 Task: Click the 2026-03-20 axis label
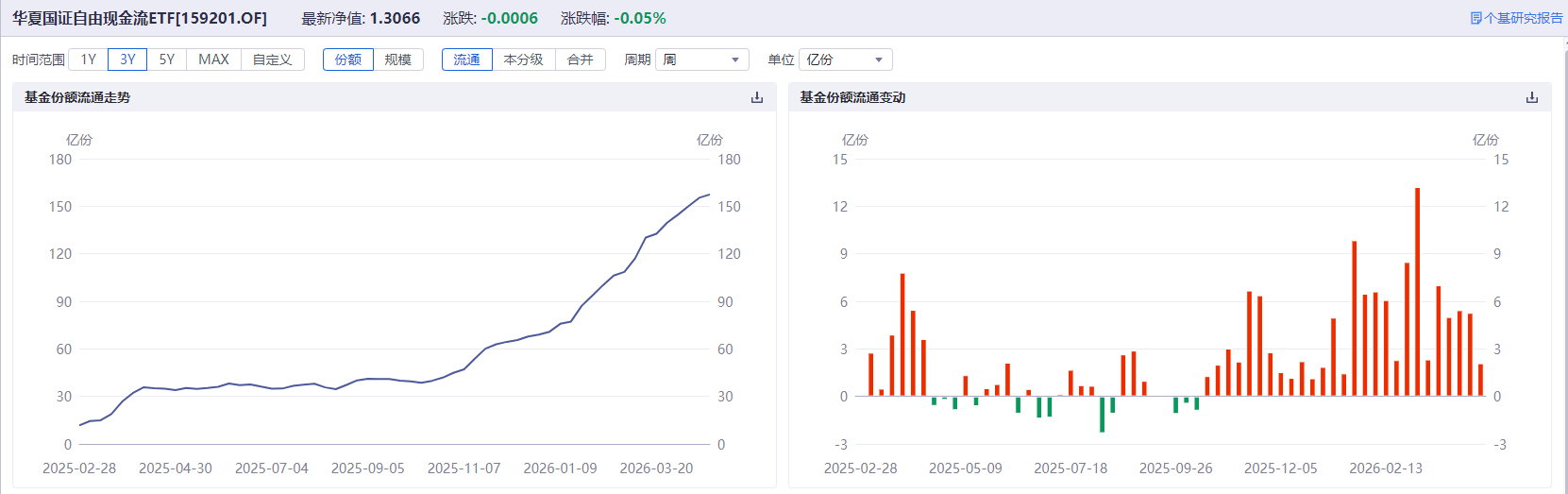(657, 468)
